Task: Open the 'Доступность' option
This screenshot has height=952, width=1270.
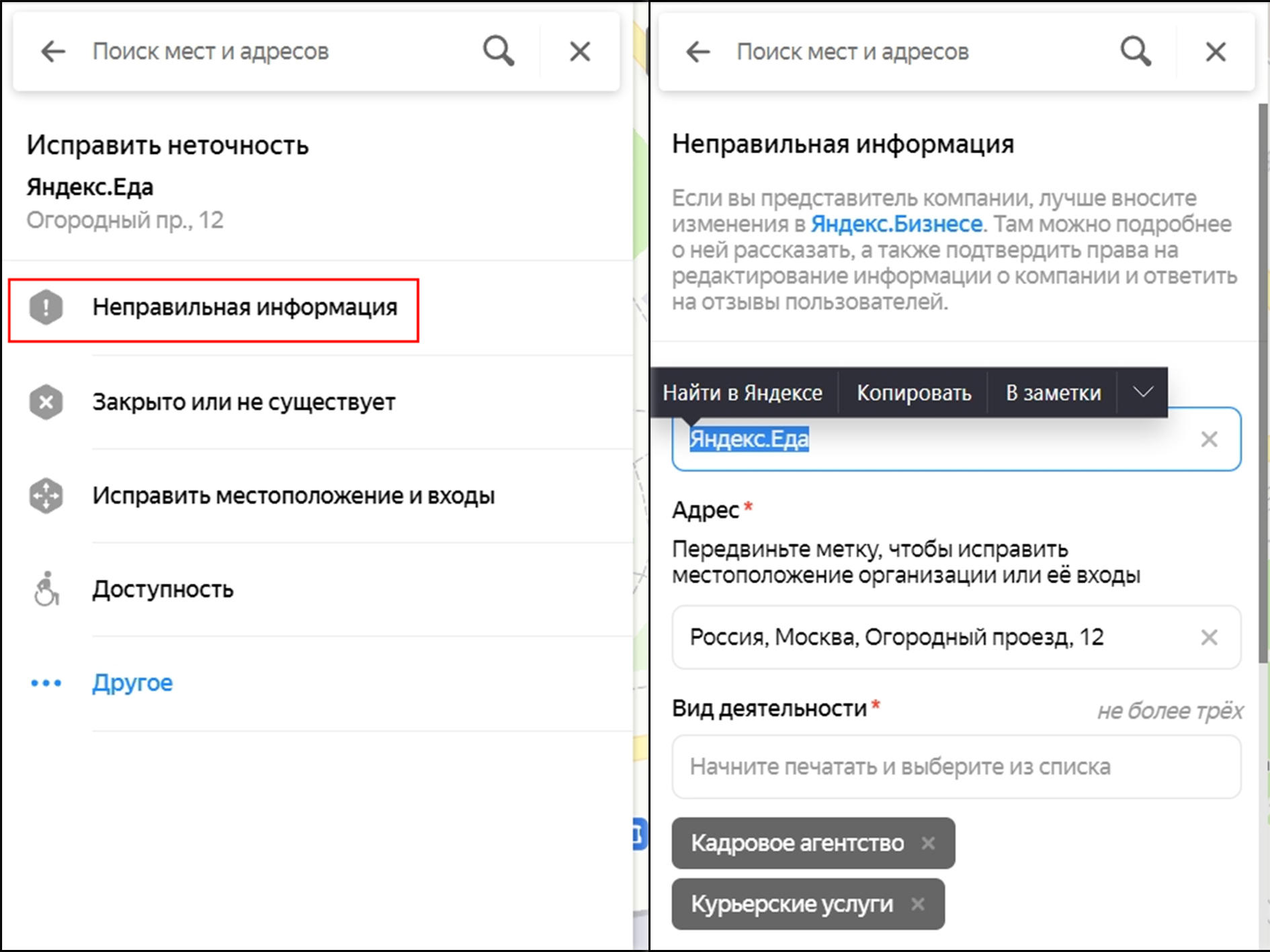Action: pos(317,589)
